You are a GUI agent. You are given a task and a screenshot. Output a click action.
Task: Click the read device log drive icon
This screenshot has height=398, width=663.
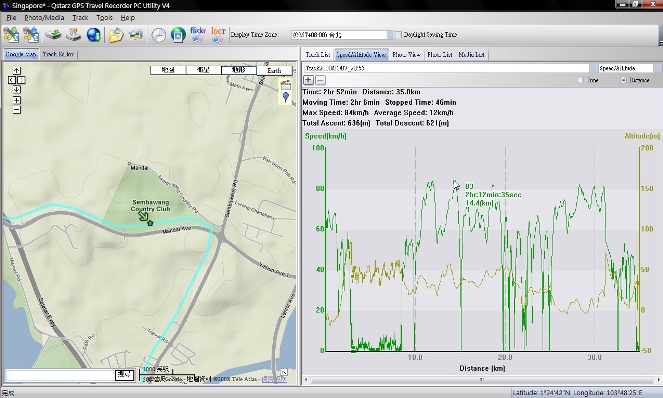tap(53, 35)
